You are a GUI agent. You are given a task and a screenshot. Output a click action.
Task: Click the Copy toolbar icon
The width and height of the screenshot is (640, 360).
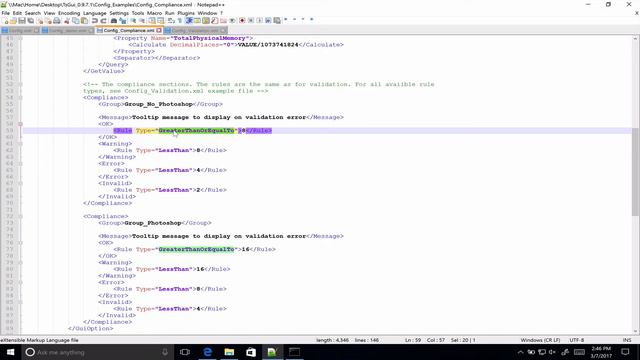tap(76, 20)
